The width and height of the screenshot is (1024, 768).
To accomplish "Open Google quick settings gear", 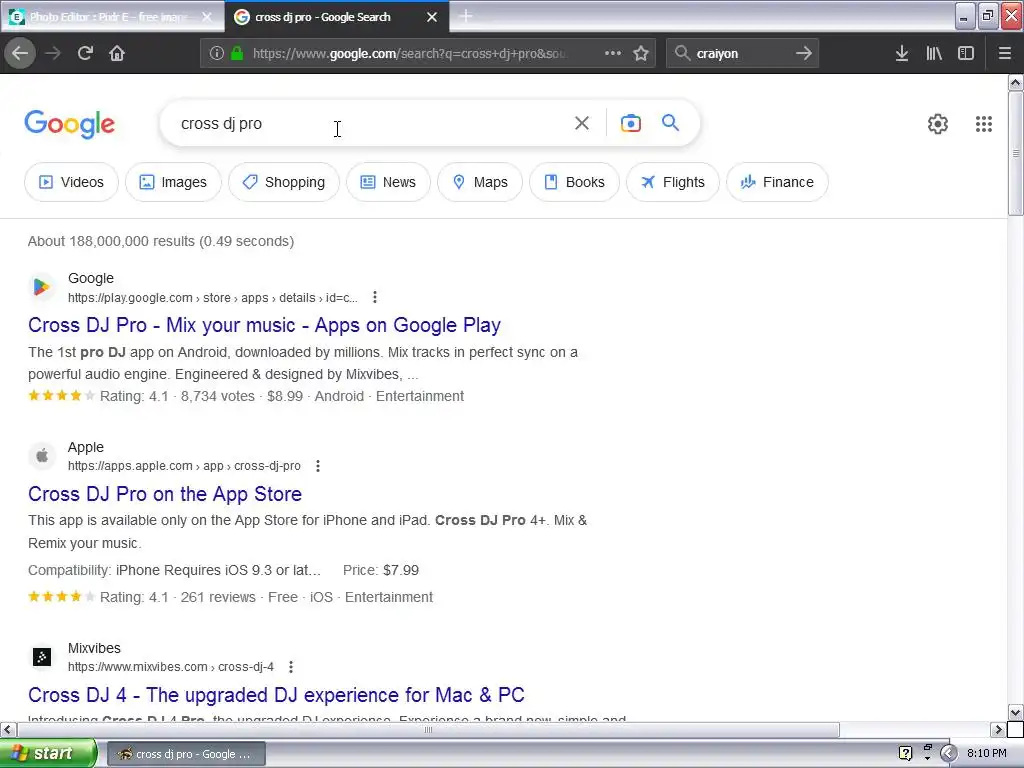I will (938, 123).
